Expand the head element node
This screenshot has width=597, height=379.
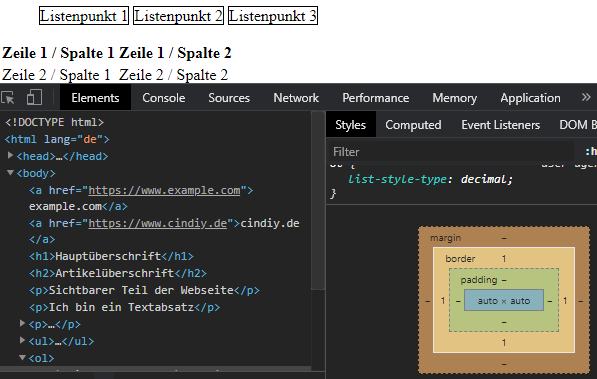point(10,155)
